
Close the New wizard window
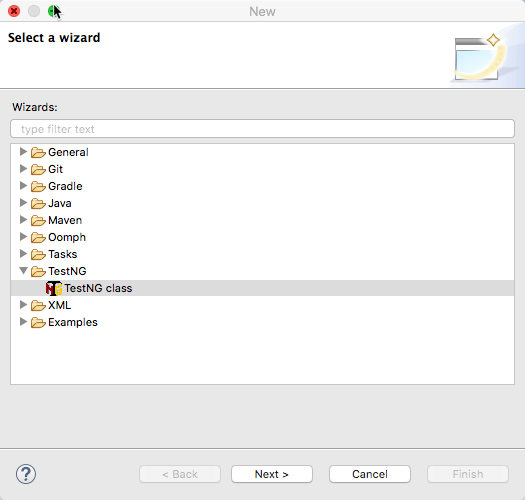click(x=14, y=11)
